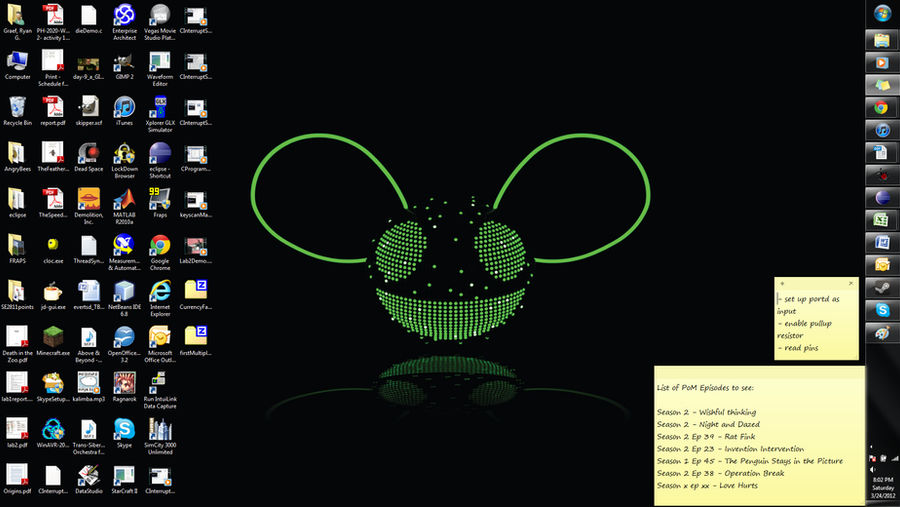Close the small pullup resistor sticky note
This screenshot has height=507, width=900.
(x=851, y=283)
